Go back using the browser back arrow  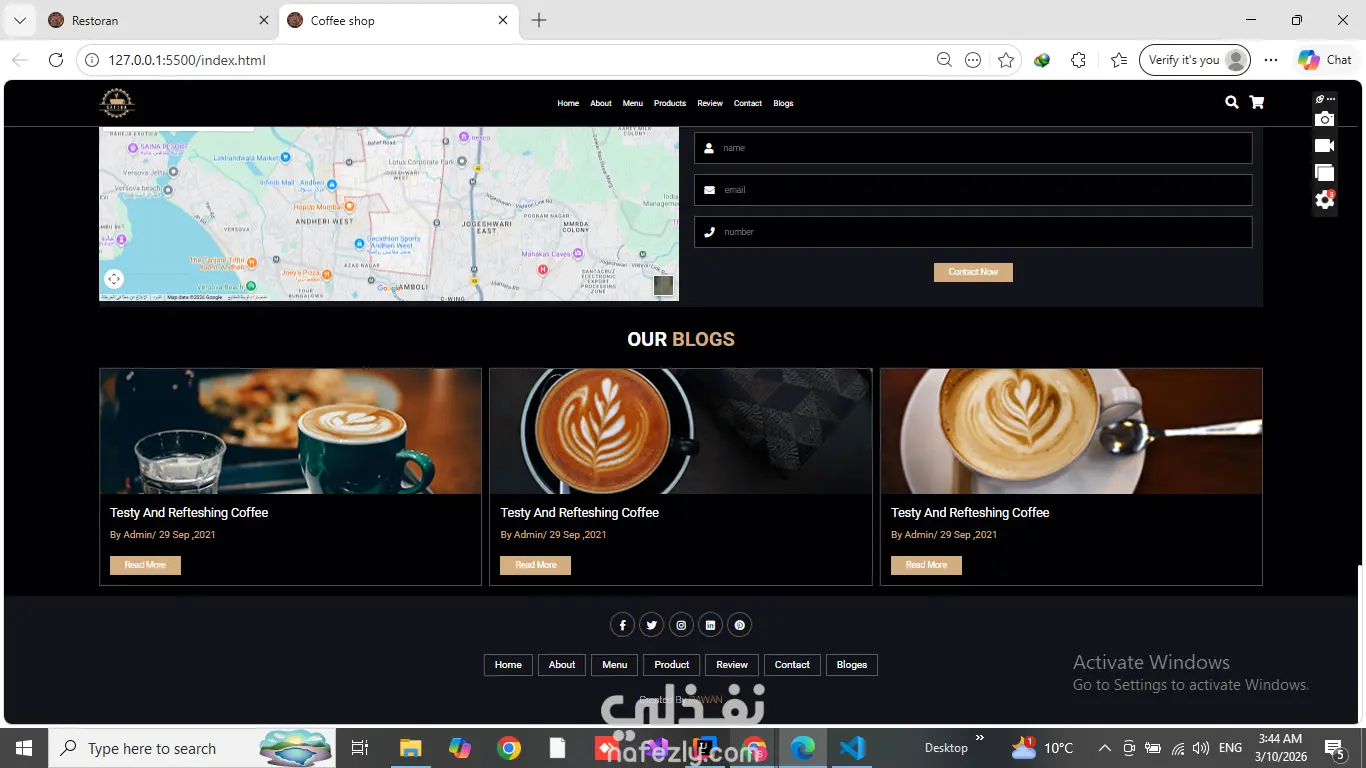click(20, 60)
